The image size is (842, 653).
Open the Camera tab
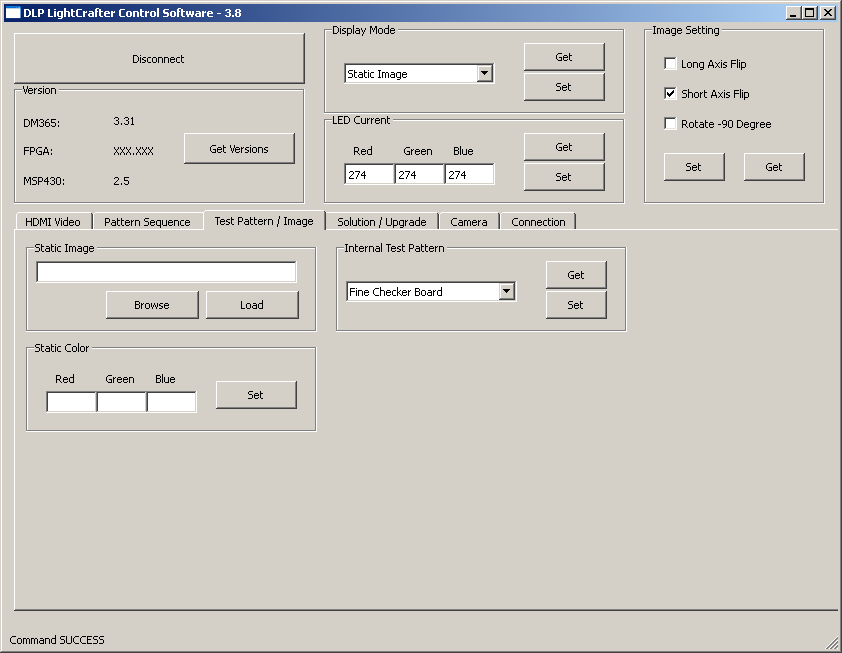point(469,222)
